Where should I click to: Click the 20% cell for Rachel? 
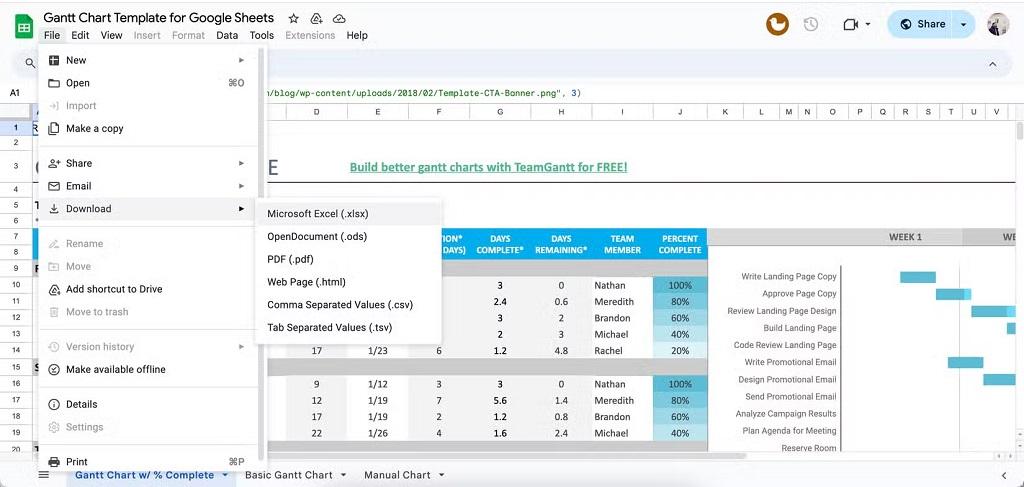coord(680,351)
